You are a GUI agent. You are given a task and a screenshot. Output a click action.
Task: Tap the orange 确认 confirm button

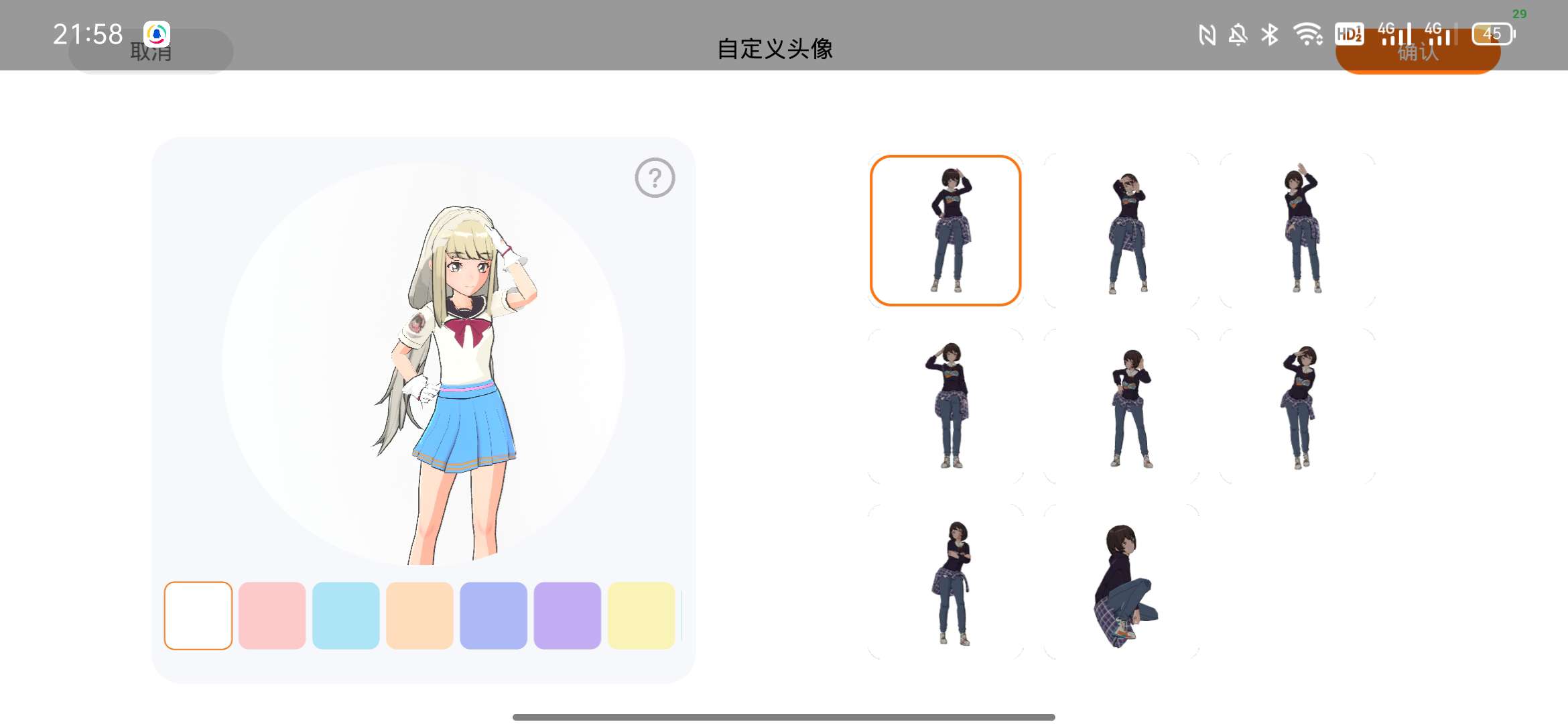click(1417, 52)
